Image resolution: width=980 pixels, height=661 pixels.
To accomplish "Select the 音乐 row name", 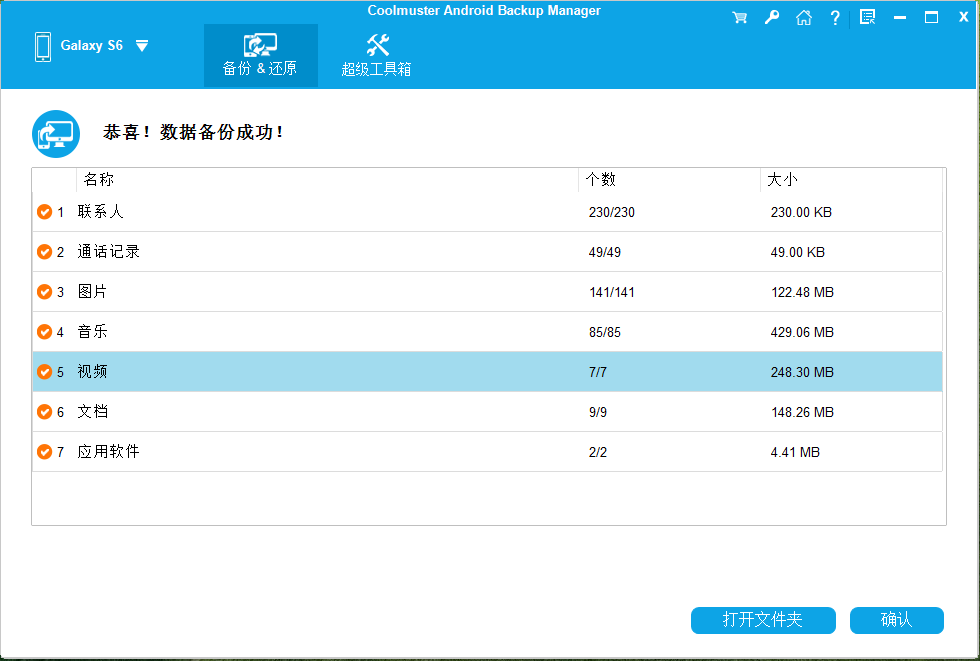I will (92, 332).
